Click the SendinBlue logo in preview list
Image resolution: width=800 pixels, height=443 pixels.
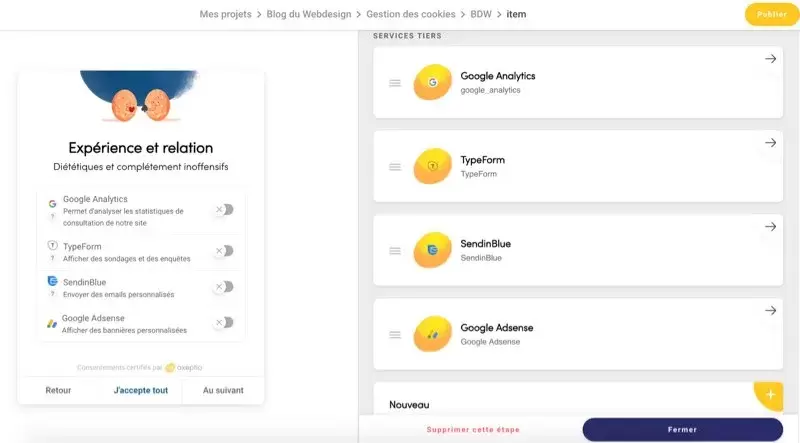pyautogui.click(x=52, y=281)
